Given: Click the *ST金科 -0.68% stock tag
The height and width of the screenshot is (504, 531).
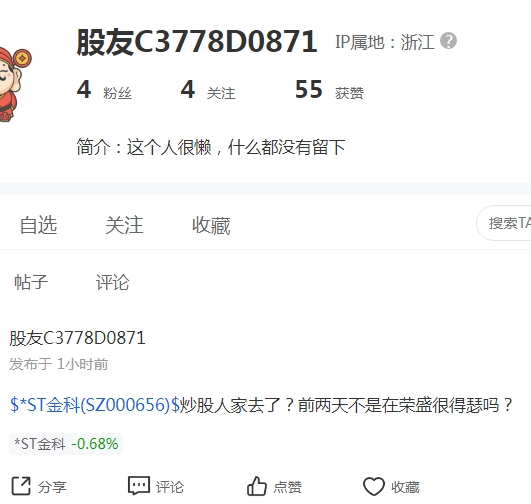Looking at the screenshot, I should coord(66,444).
